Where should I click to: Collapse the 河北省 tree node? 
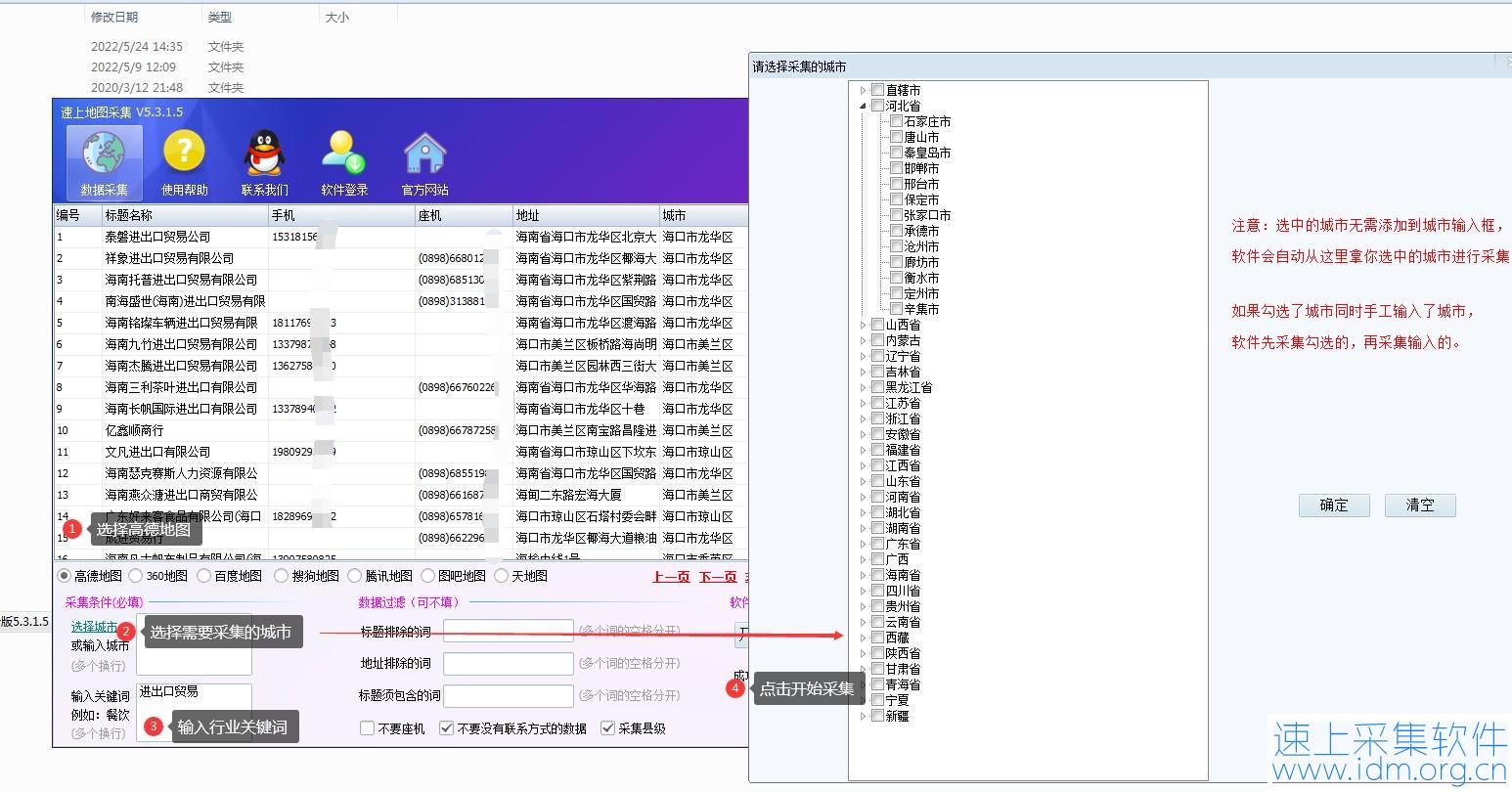[863, 106]
